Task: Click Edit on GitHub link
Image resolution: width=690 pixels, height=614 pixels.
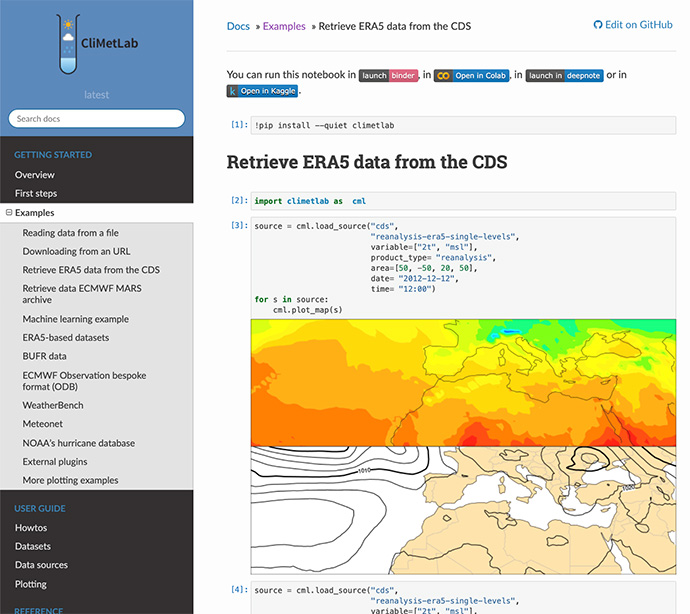Action: coord(633,25)
